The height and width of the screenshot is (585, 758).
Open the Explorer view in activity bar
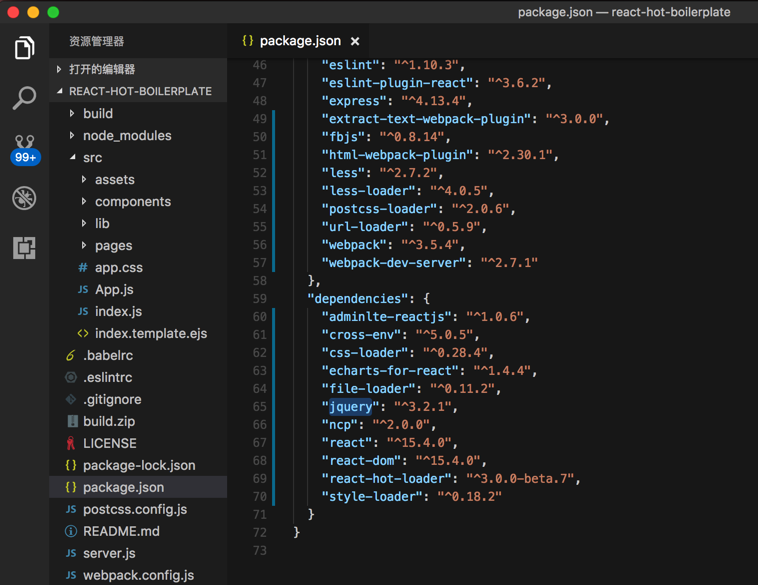point(24,48)
